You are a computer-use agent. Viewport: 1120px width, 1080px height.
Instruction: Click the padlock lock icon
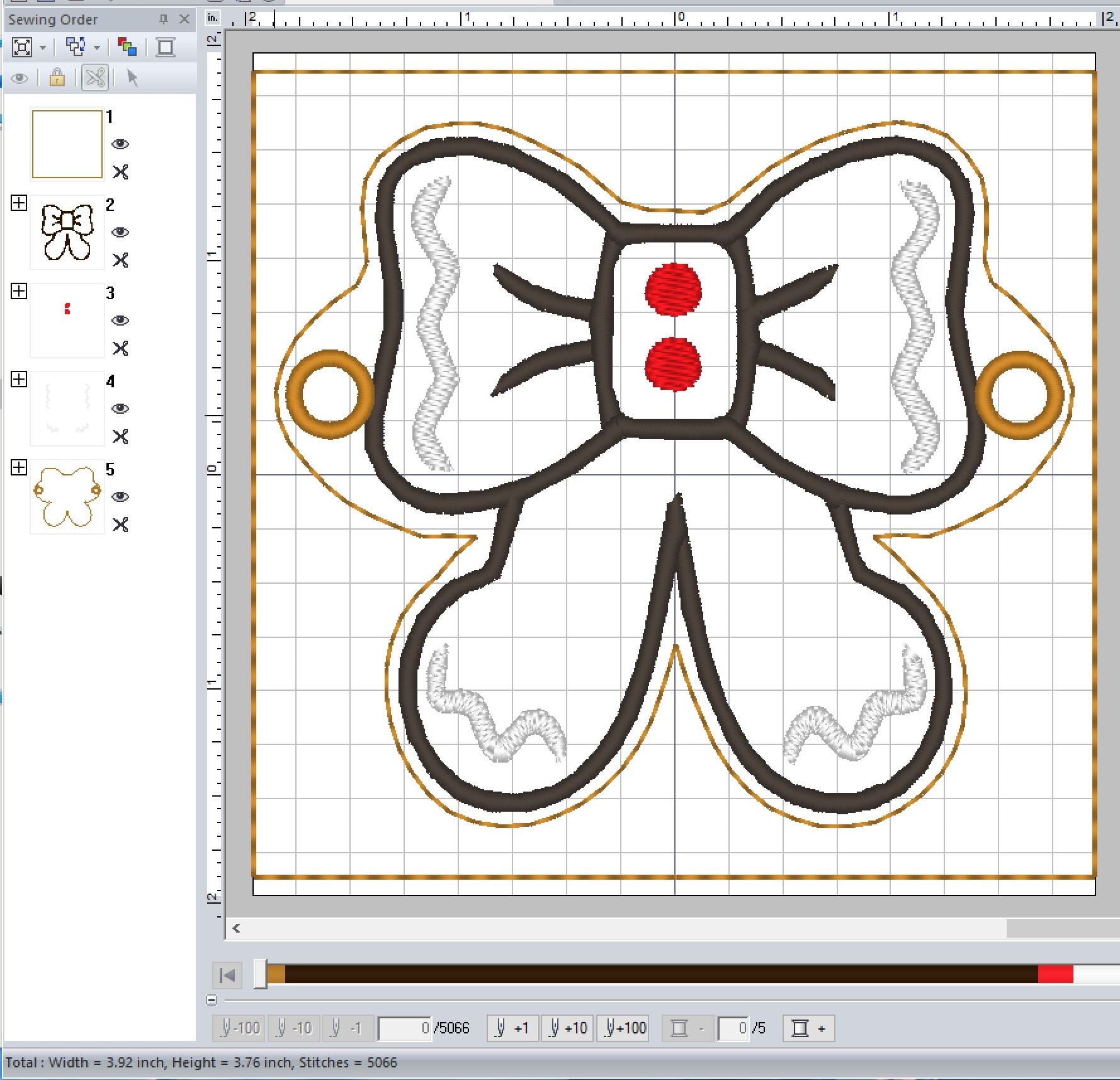pos(57,78)
